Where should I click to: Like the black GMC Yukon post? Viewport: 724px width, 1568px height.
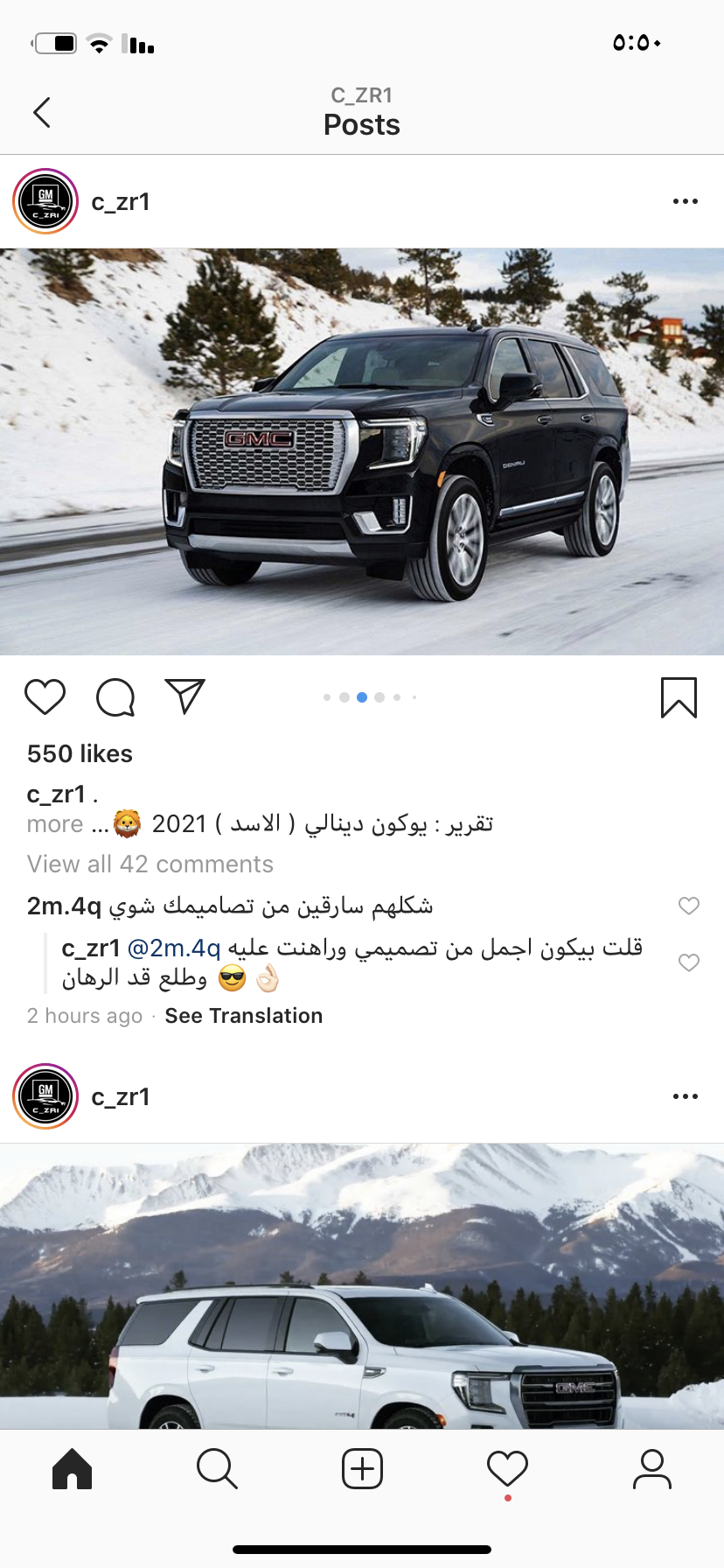pyautogui.click(x=45, y=697)
